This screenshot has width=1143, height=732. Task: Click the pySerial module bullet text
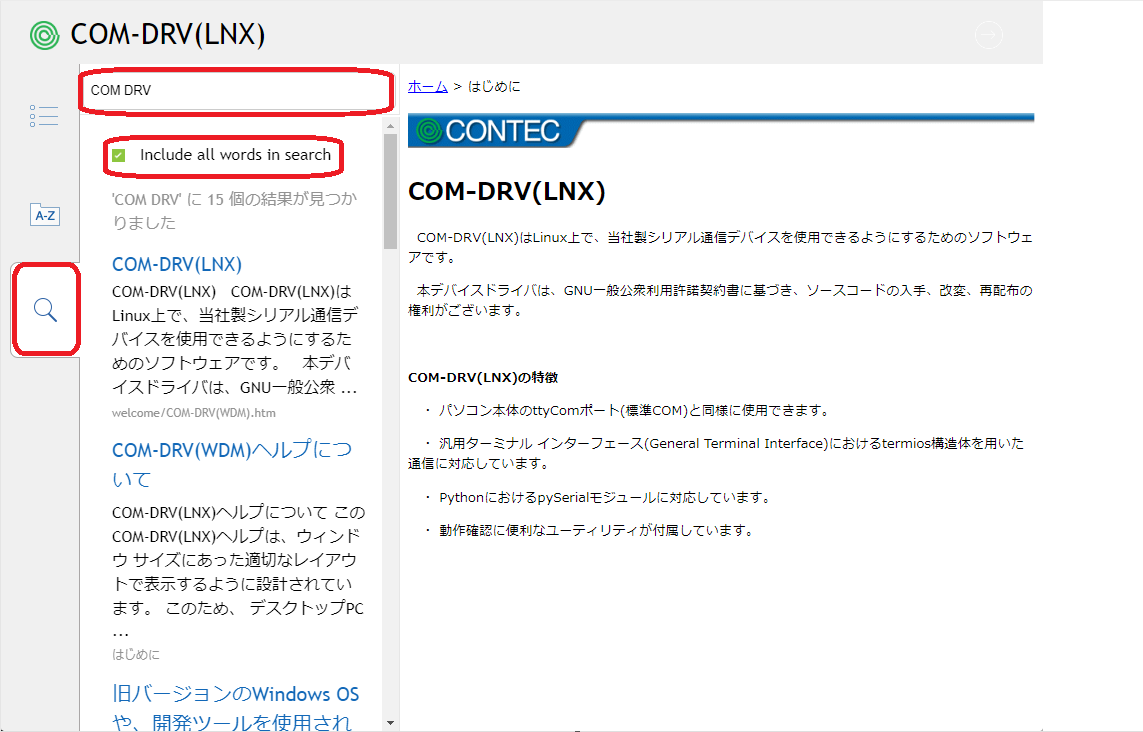(605, 498)
